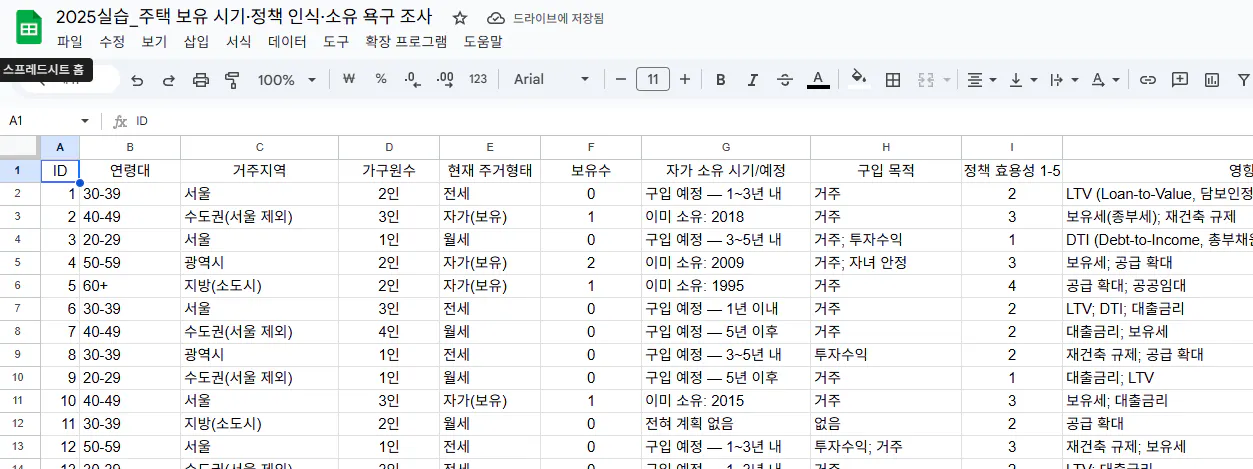Click the select-all corner box
This screenshot has height=469, width=1253.
point(19,147)
